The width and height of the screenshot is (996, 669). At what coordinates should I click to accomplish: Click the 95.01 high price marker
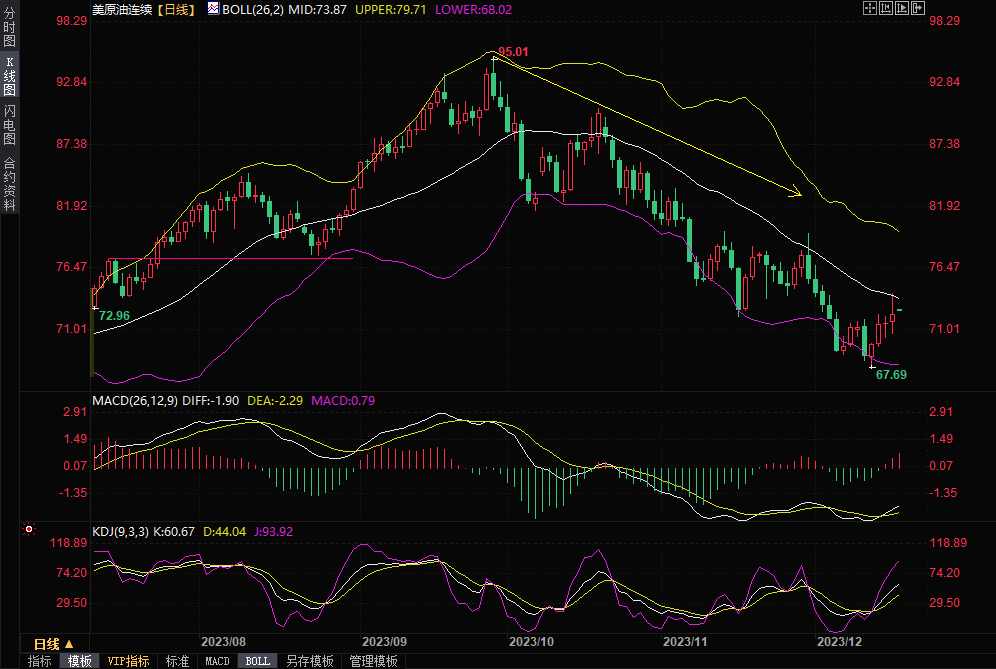click(512, 51)
